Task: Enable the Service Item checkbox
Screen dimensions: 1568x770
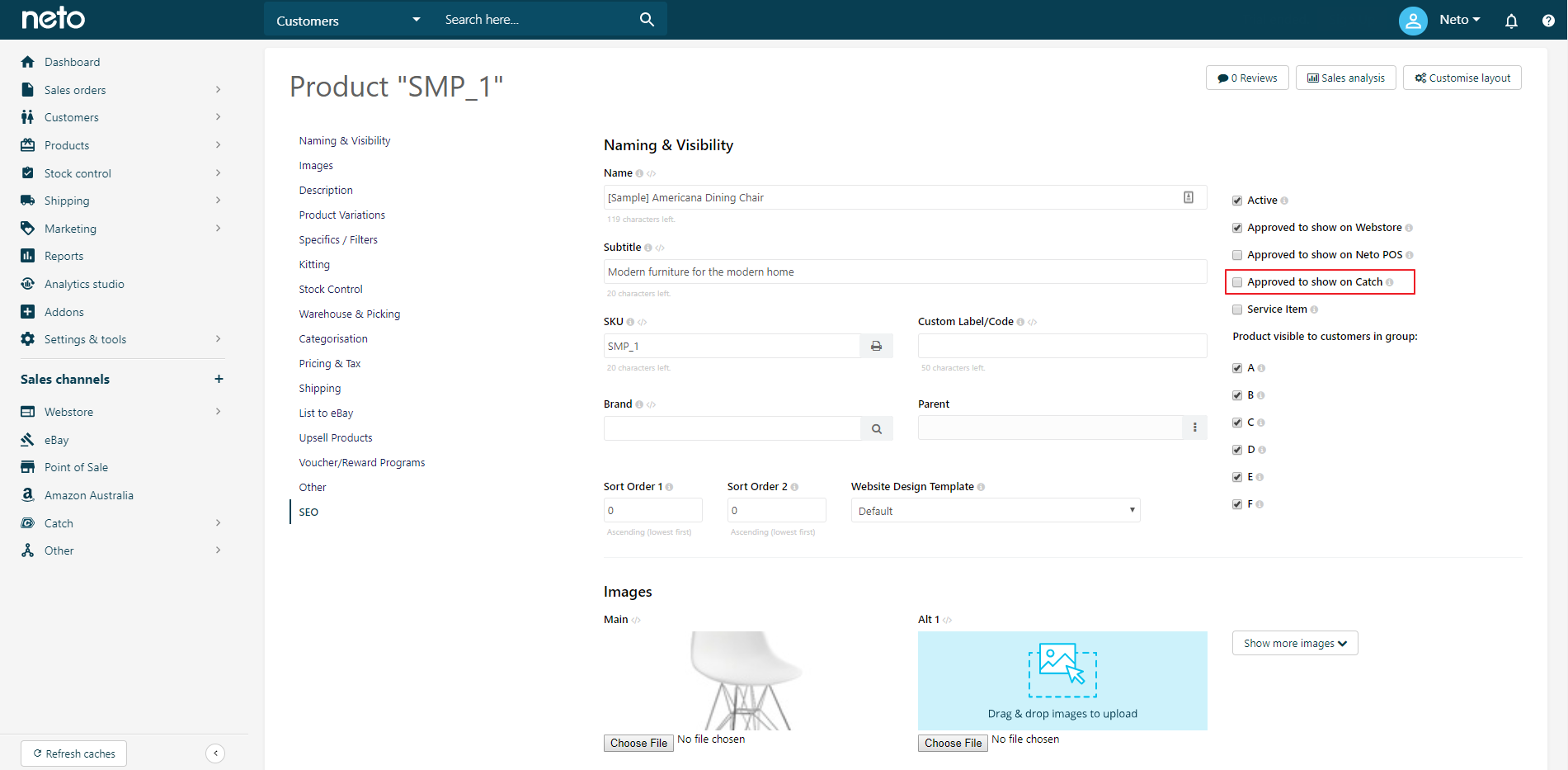Action: click(x=1237, y=309)
